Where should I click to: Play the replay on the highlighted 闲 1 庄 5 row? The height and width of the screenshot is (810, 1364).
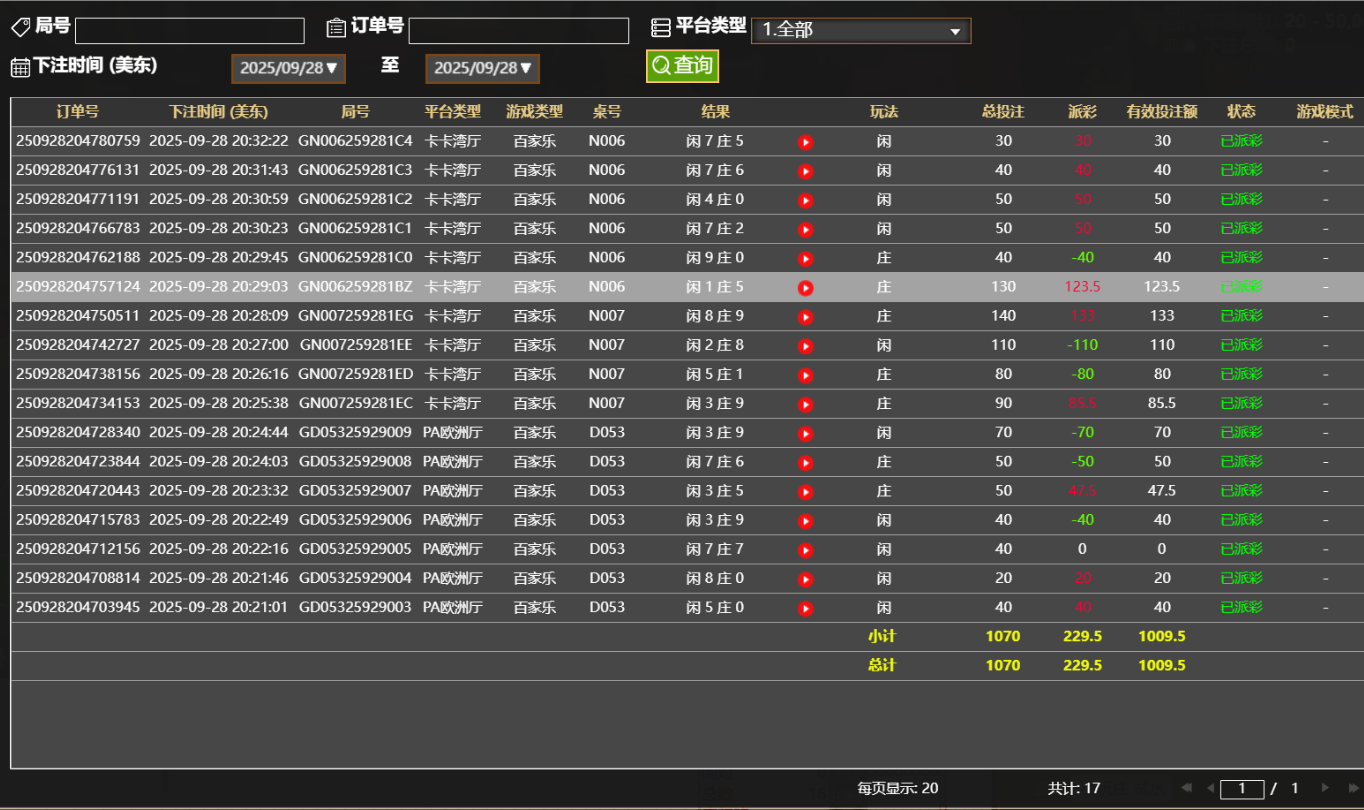[x=806, y=287]
